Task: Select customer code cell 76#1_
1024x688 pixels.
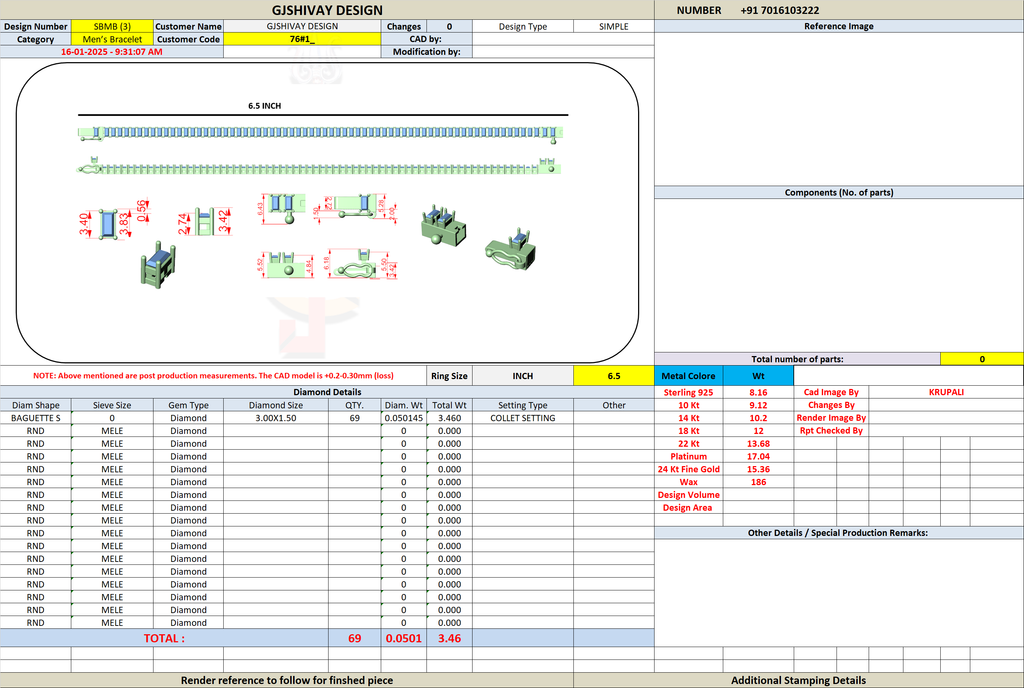Action: pyautogui.click(x=302, y=39)
